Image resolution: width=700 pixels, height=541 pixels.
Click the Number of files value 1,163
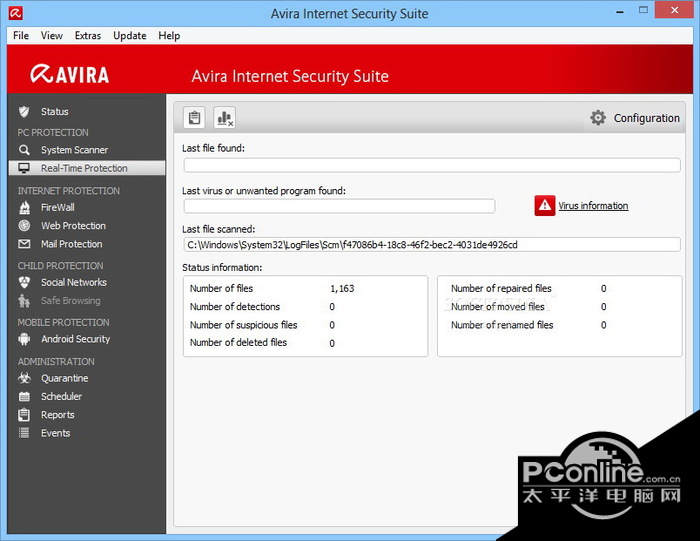(342, 289)
